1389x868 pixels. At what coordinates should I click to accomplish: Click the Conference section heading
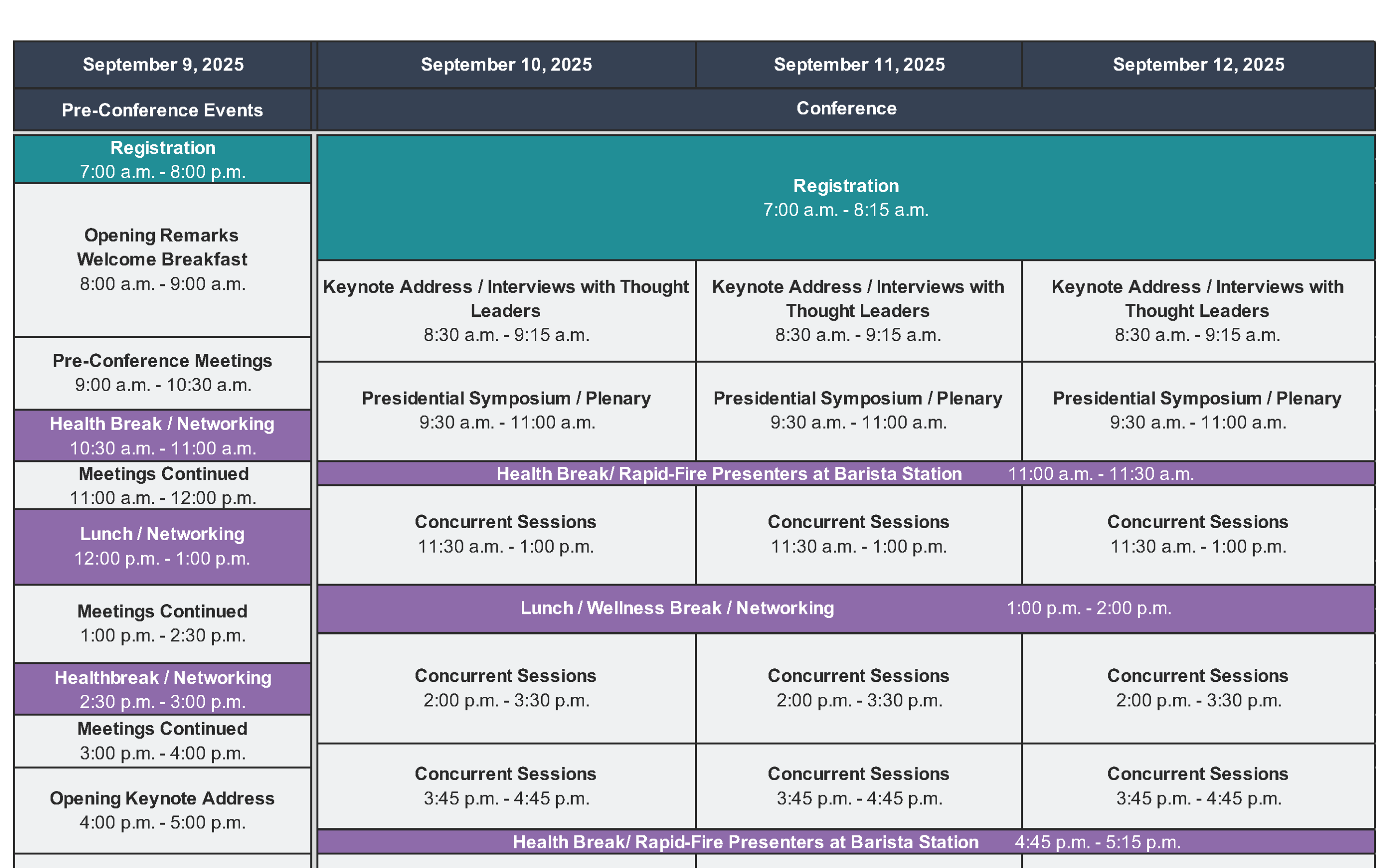846,108
